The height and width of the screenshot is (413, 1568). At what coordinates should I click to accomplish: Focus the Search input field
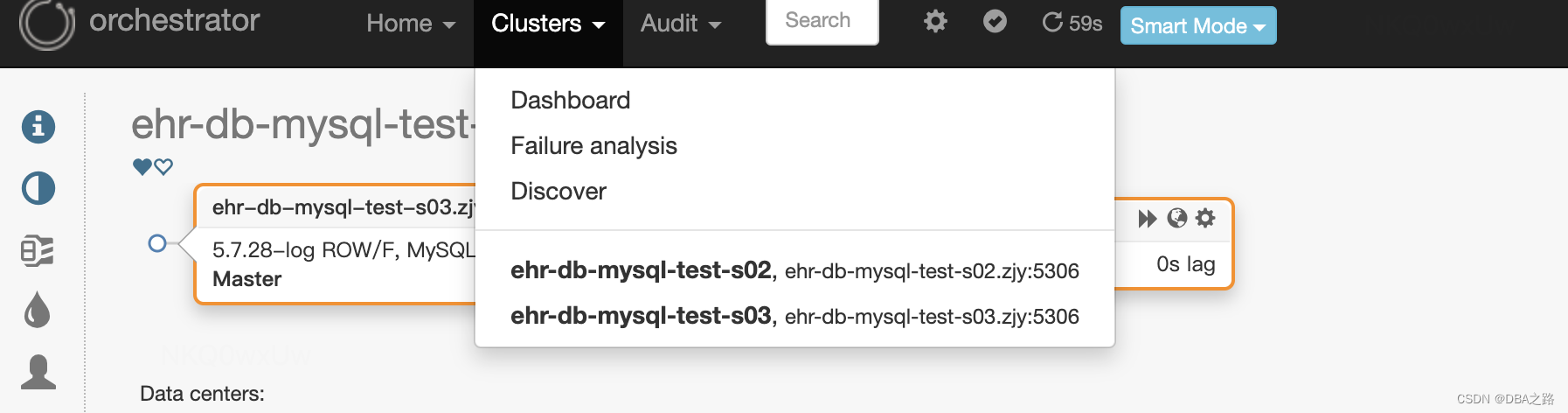(x=822, y=21)
